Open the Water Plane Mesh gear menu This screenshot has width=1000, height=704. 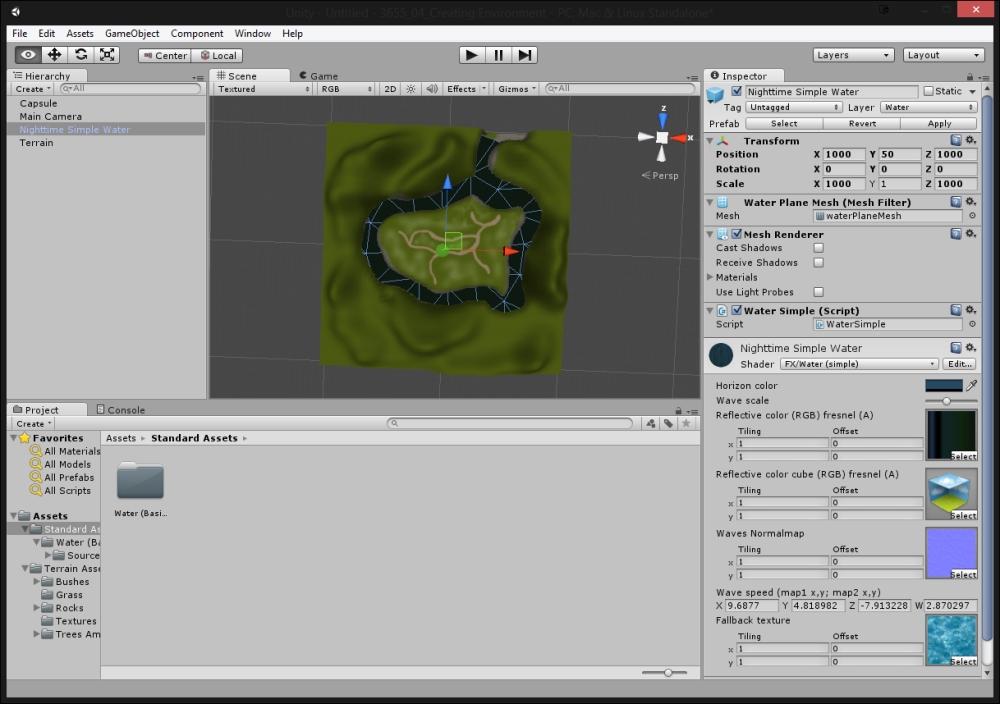(970, 202)
